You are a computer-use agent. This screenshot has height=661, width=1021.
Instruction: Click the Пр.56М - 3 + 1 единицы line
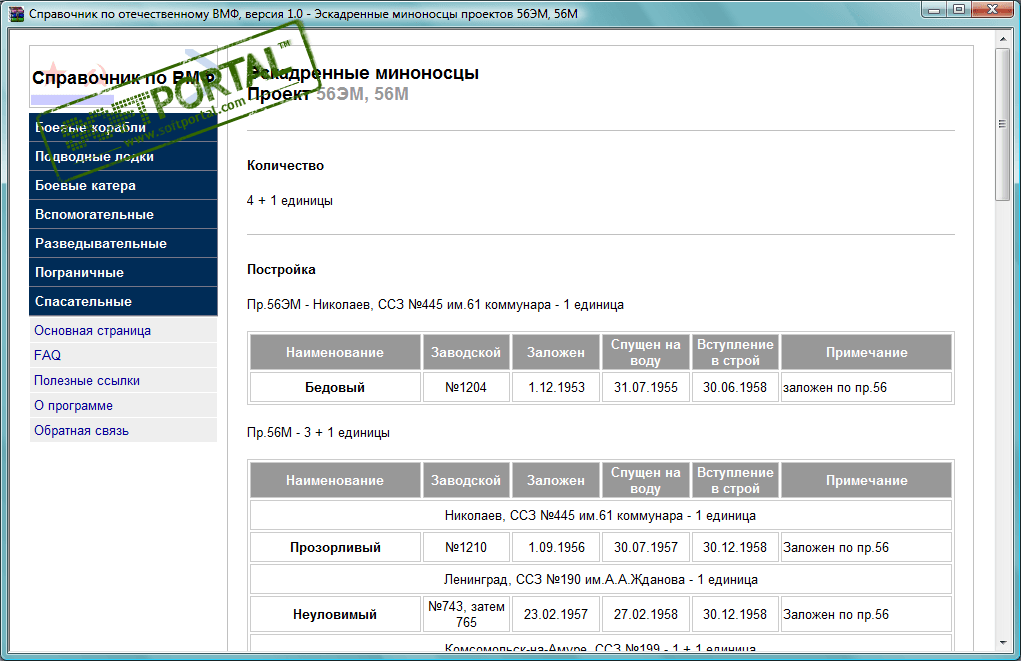pos(318,432)
